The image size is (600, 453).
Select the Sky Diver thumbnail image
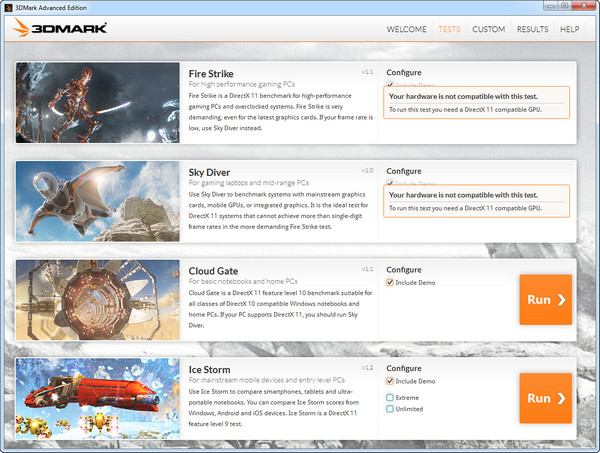point(98,201)
